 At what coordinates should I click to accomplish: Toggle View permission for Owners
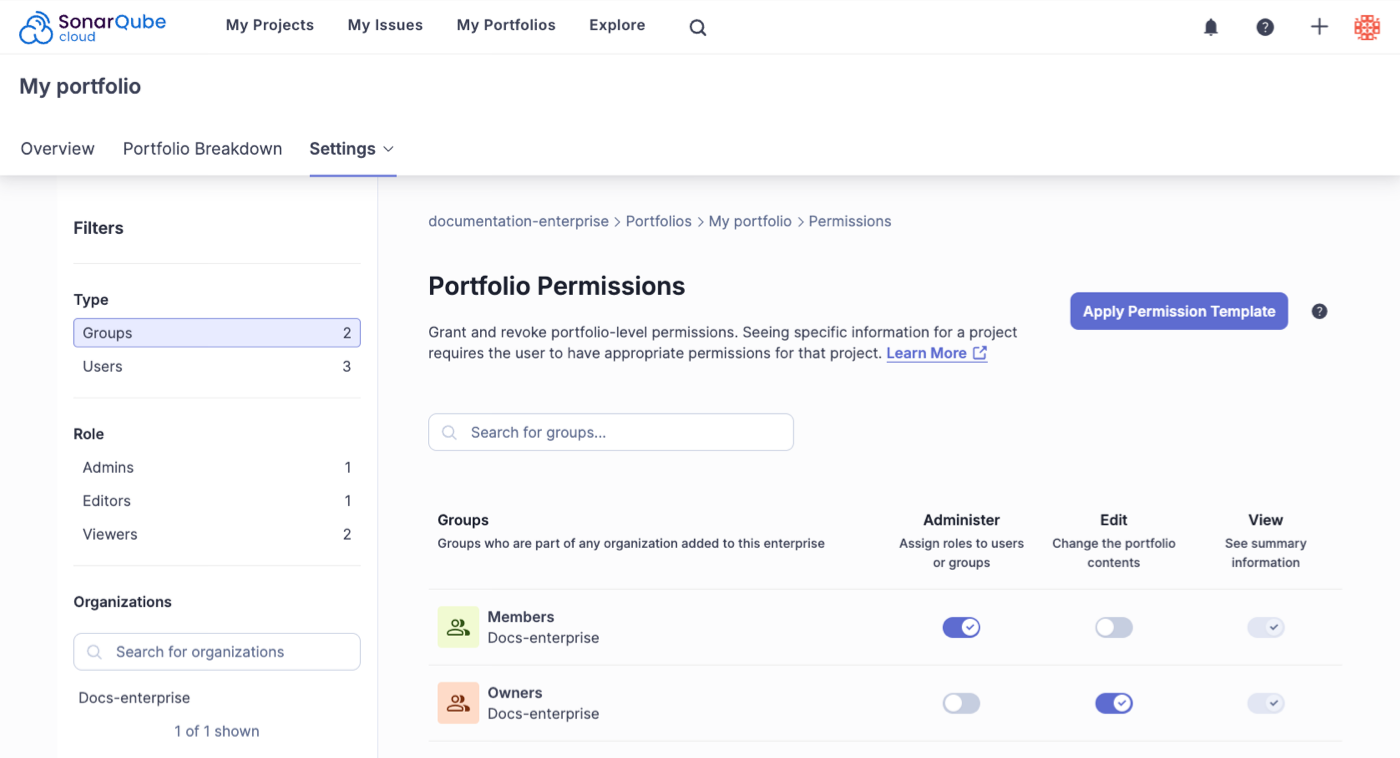[x=1265, y=703]
